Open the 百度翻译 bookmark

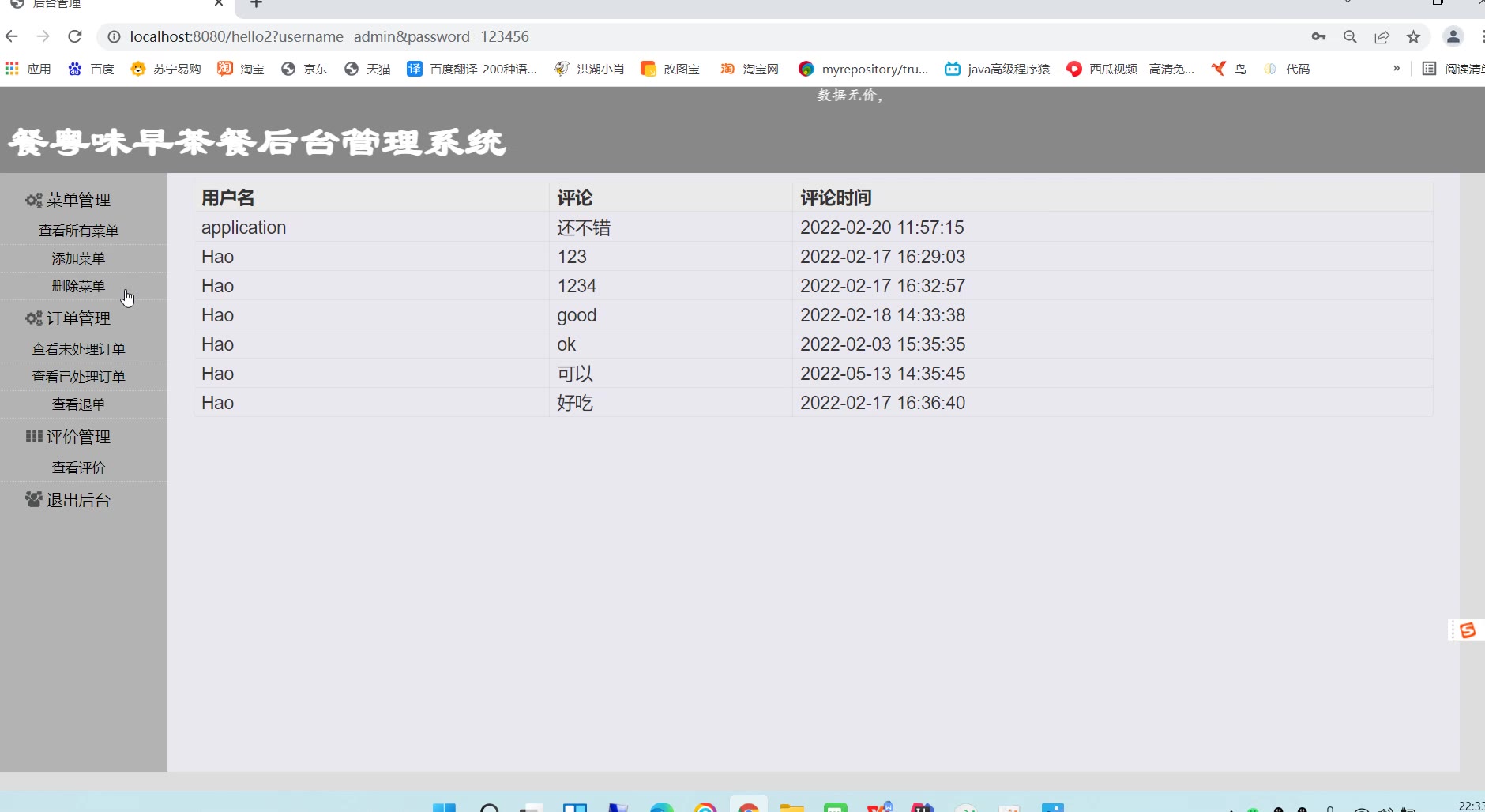tap(472, 69)
